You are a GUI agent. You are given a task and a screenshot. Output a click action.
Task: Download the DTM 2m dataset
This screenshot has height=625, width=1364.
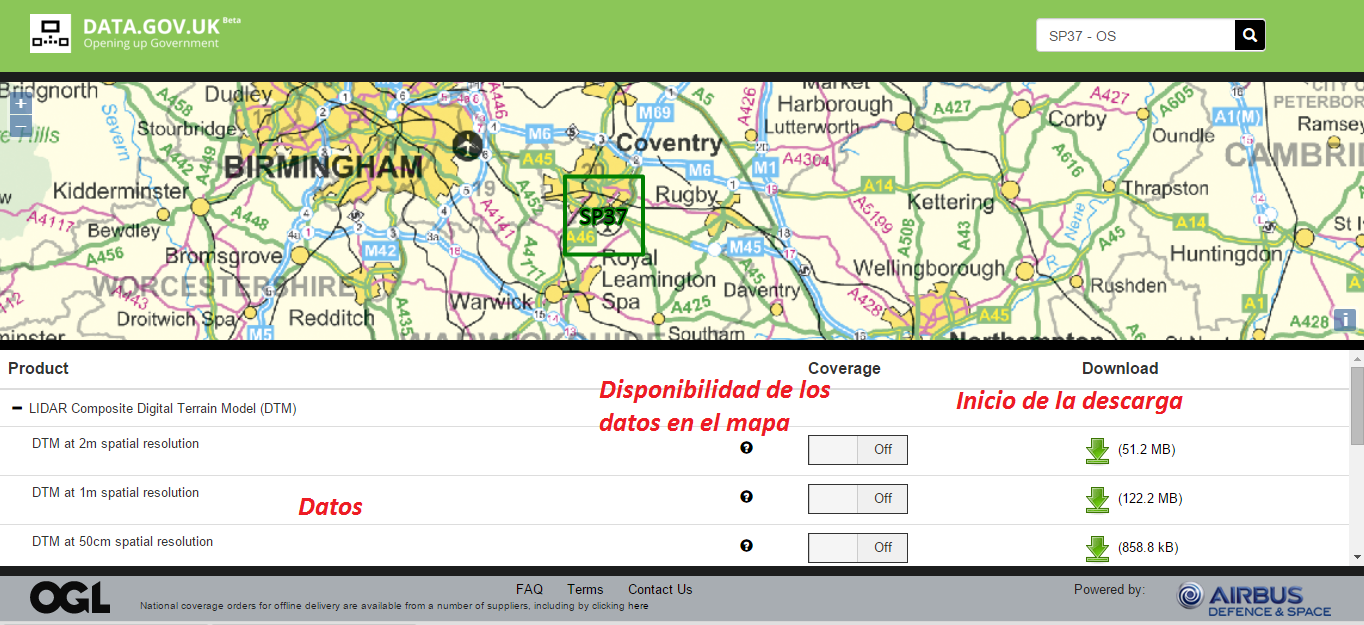(1097, 450)
